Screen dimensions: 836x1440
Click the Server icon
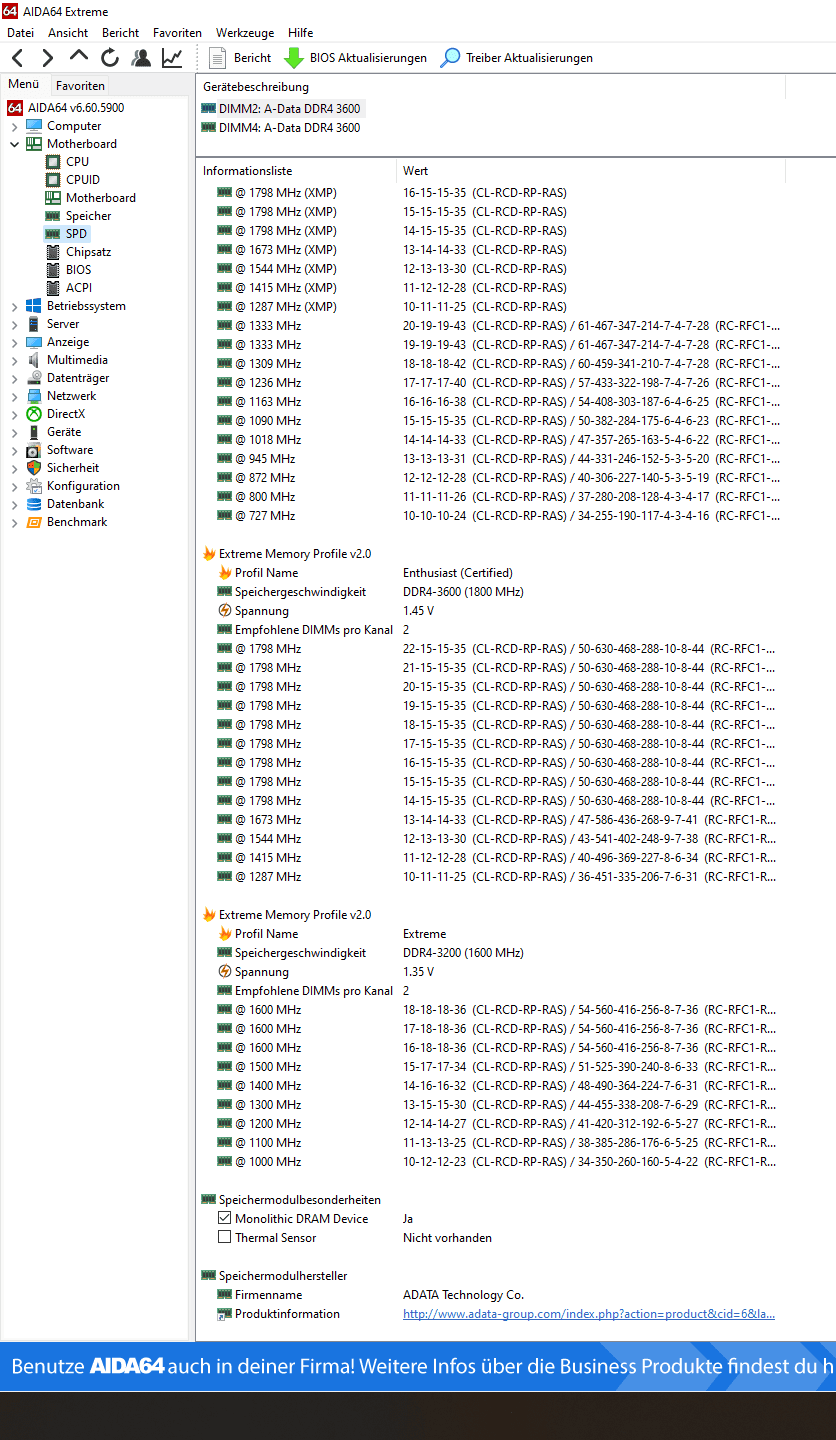point(34,324)
